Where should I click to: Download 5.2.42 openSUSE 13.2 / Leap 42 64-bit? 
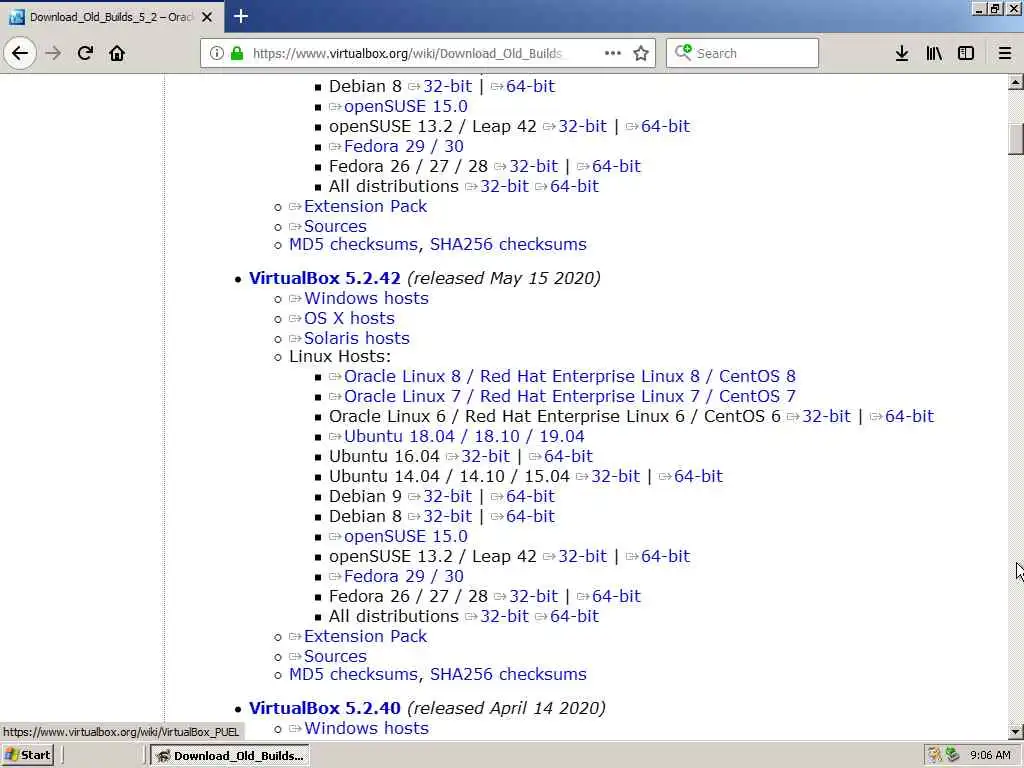click(665, 556)
